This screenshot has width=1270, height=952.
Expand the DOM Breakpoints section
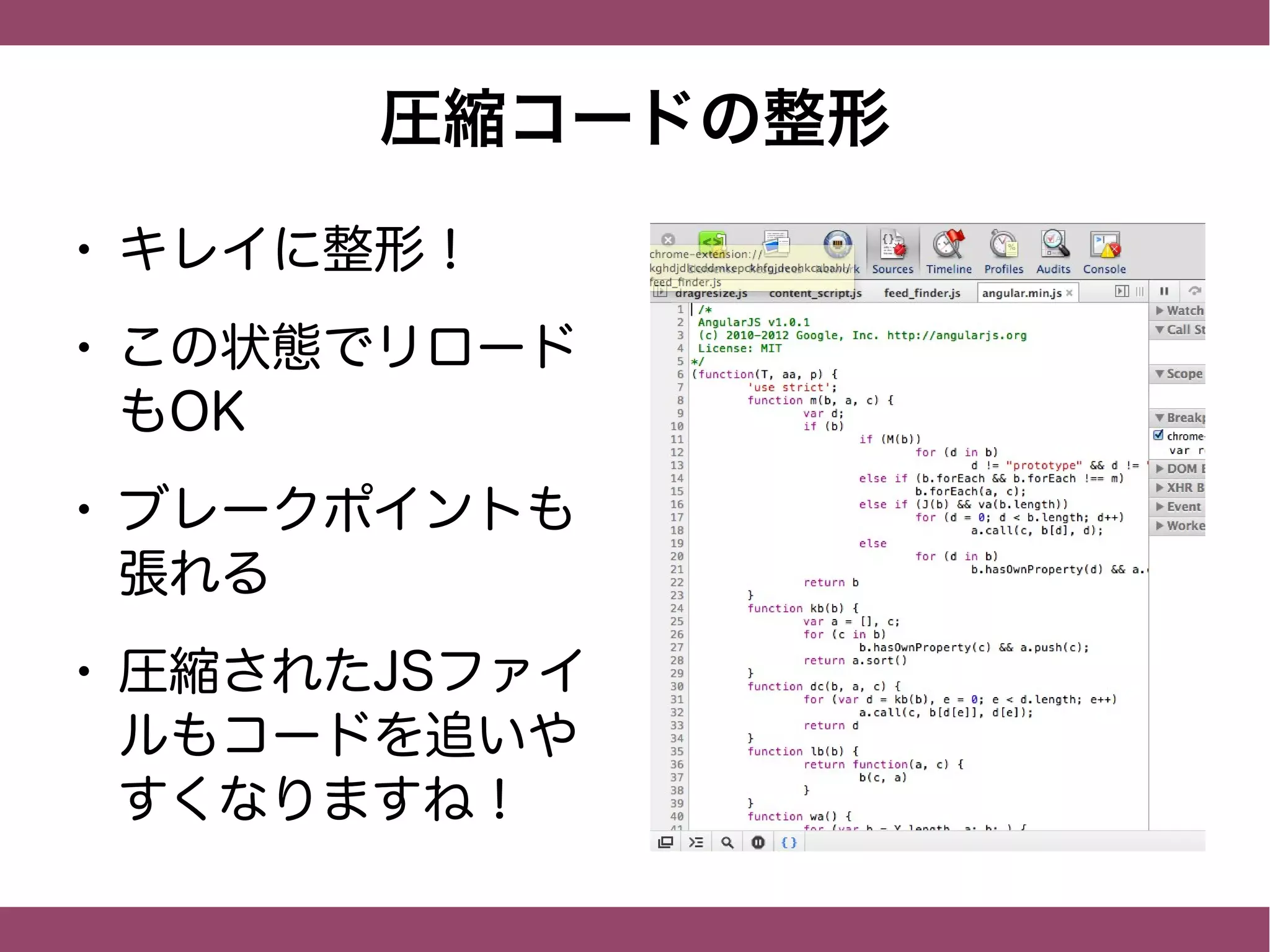(x=1178, y=468)
